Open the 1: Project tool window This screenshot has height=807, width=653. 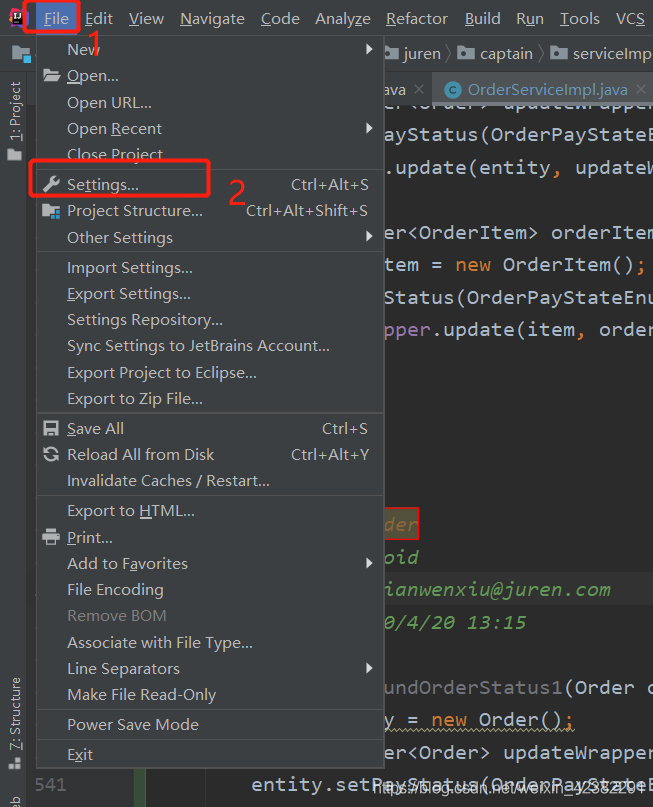tap(16, 110)
